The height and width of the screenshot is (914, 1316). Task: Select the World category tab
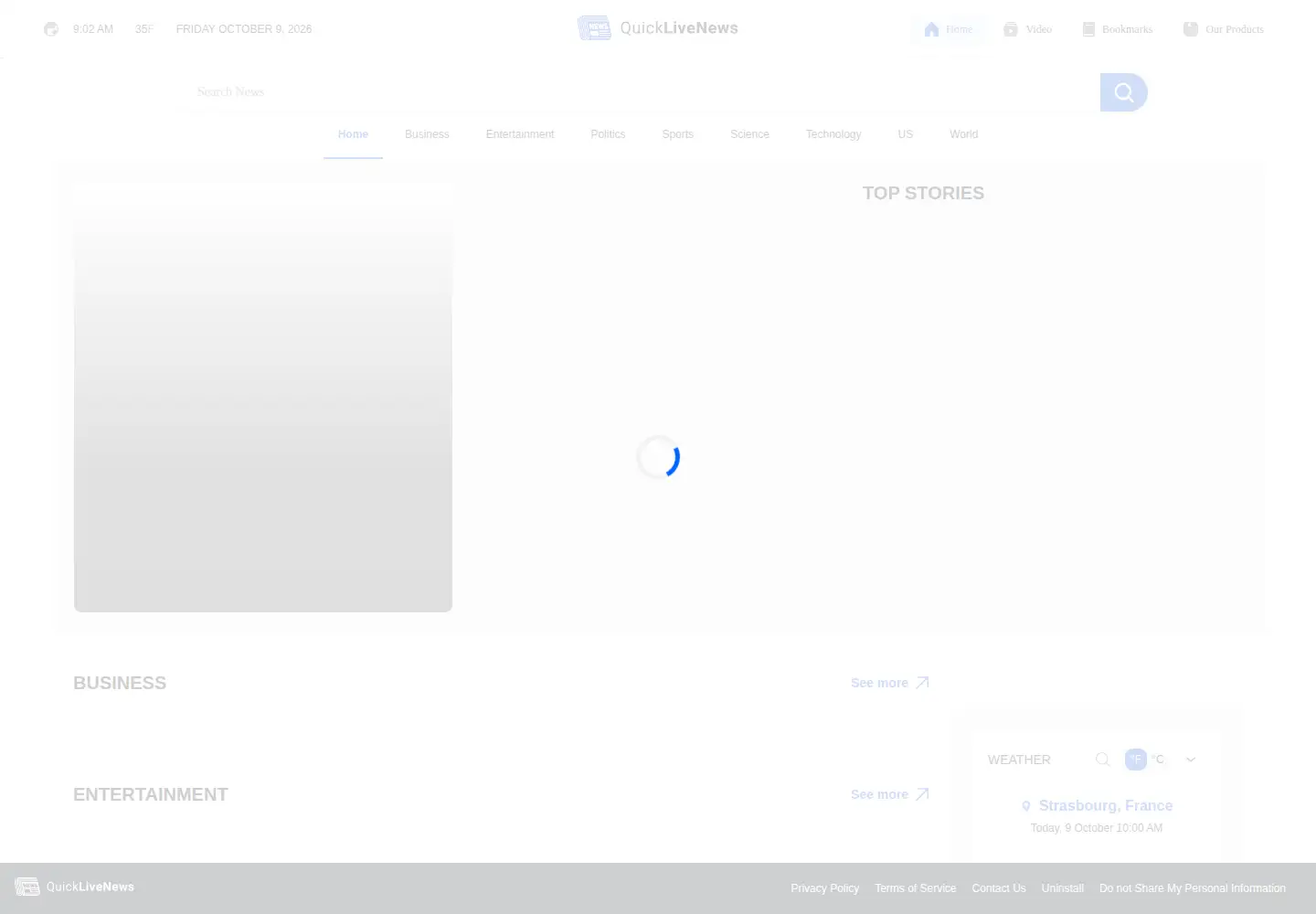(964, 134)
